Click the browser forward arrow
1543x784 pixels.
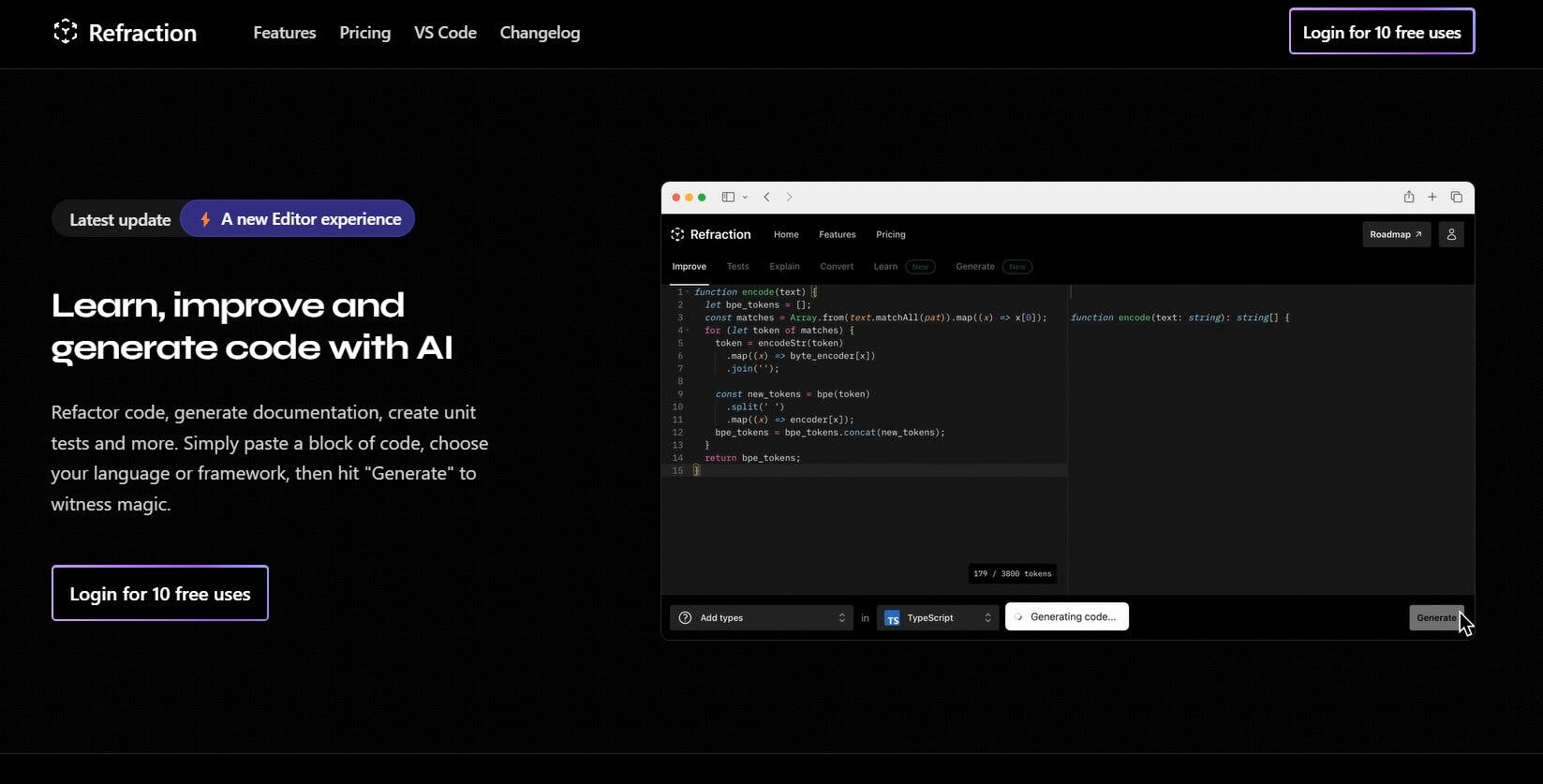click(x=789, y=197)
